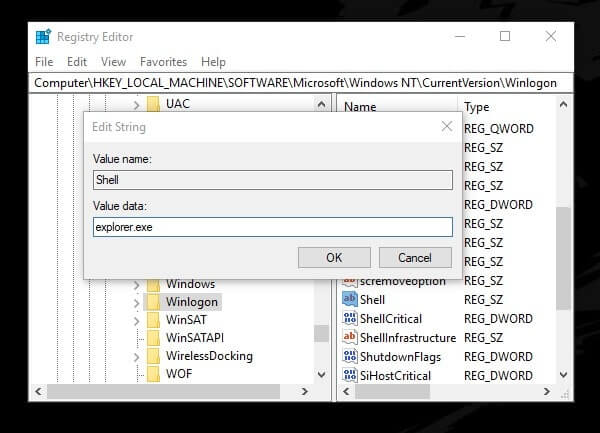Select the Winlogon key in the tree

point(192,302)
